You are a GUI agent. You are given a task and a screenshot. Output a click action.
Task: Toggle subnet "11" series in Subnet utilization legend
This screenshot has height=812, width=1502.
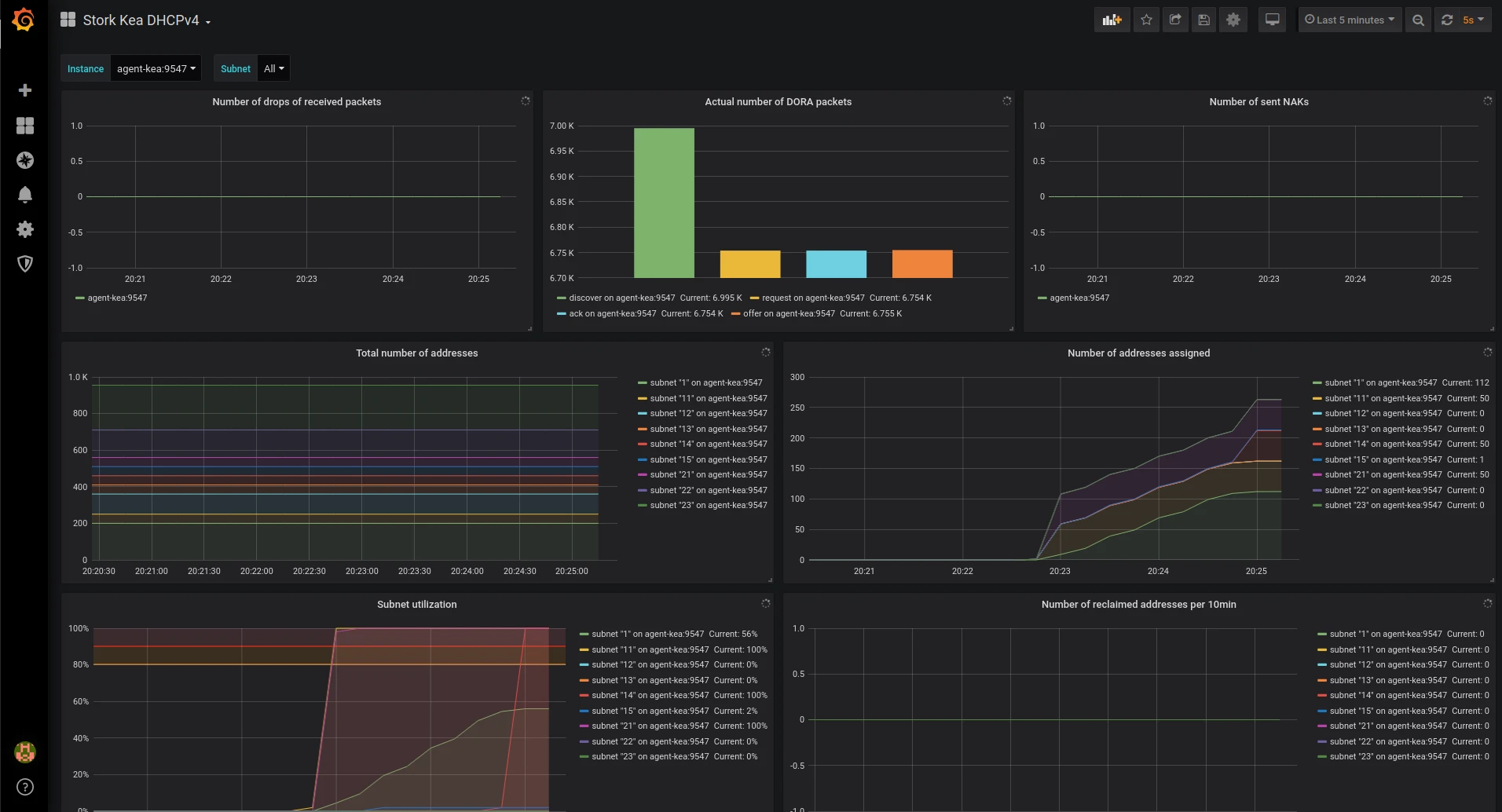tap(650, 650)
